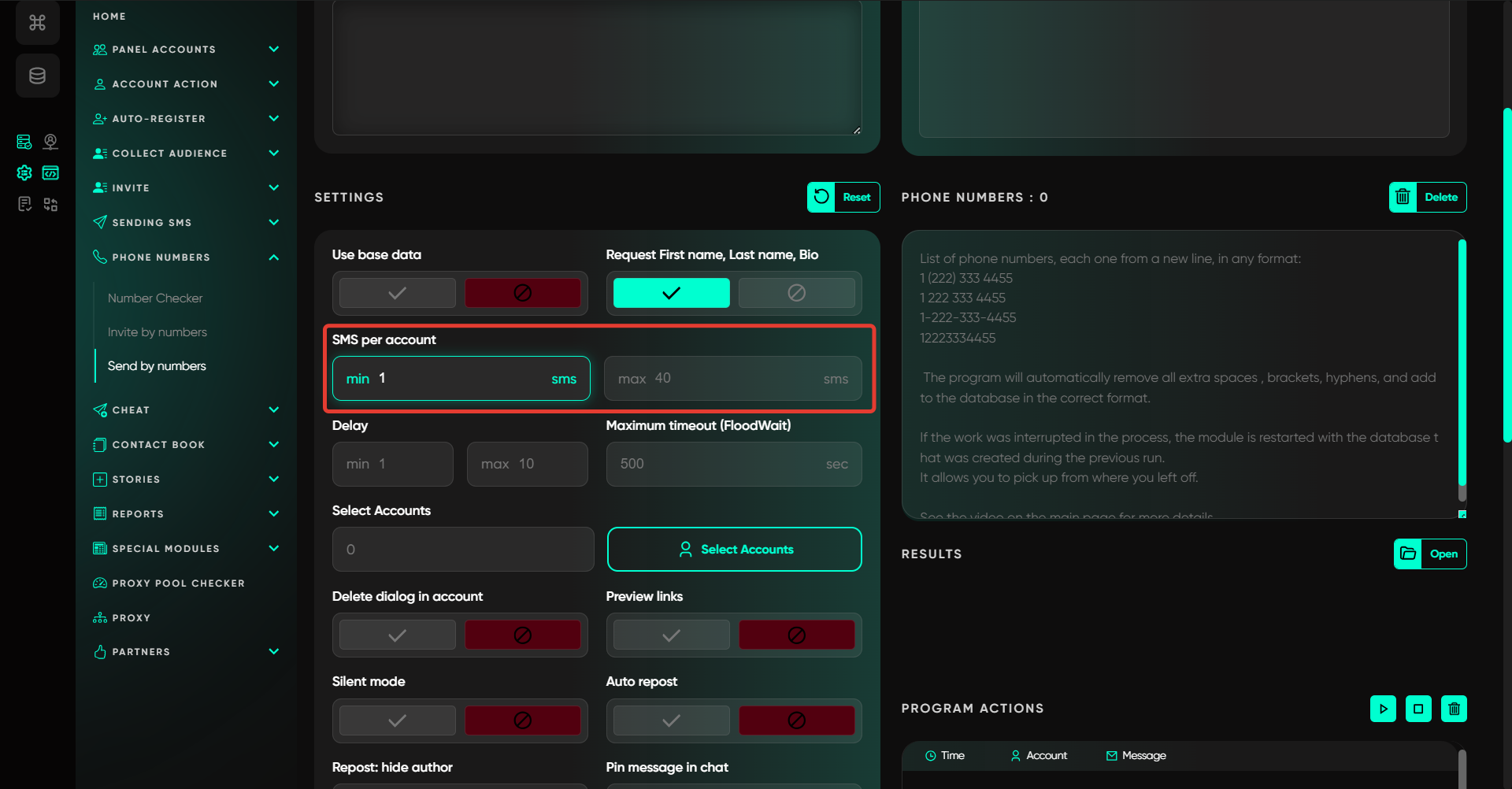Click the code window icon in the left rail
Screen dimensions: 1512x789
(50, 173)
